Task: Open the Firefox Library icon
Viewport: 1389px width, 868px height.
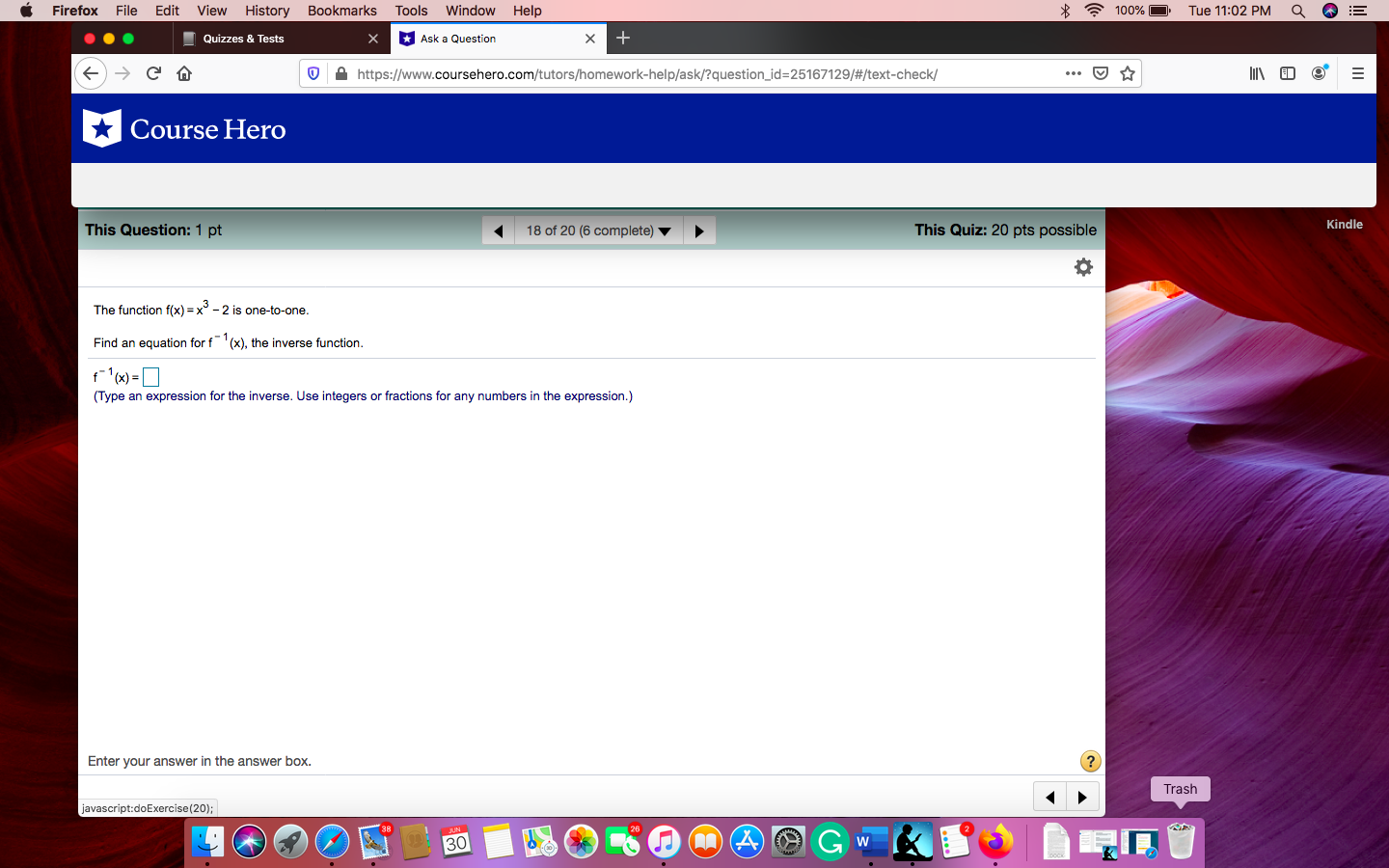Action: pyautogui.click(x=1257, y=73)
